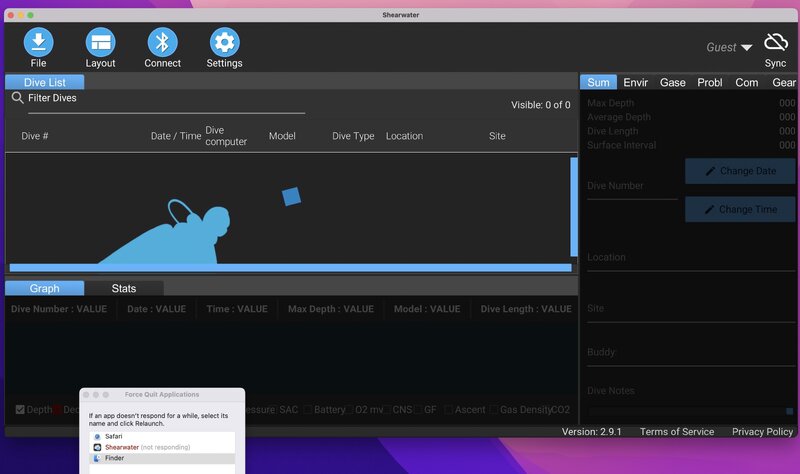Click the Dive Length : VALUE header

(x=526, y=309)
